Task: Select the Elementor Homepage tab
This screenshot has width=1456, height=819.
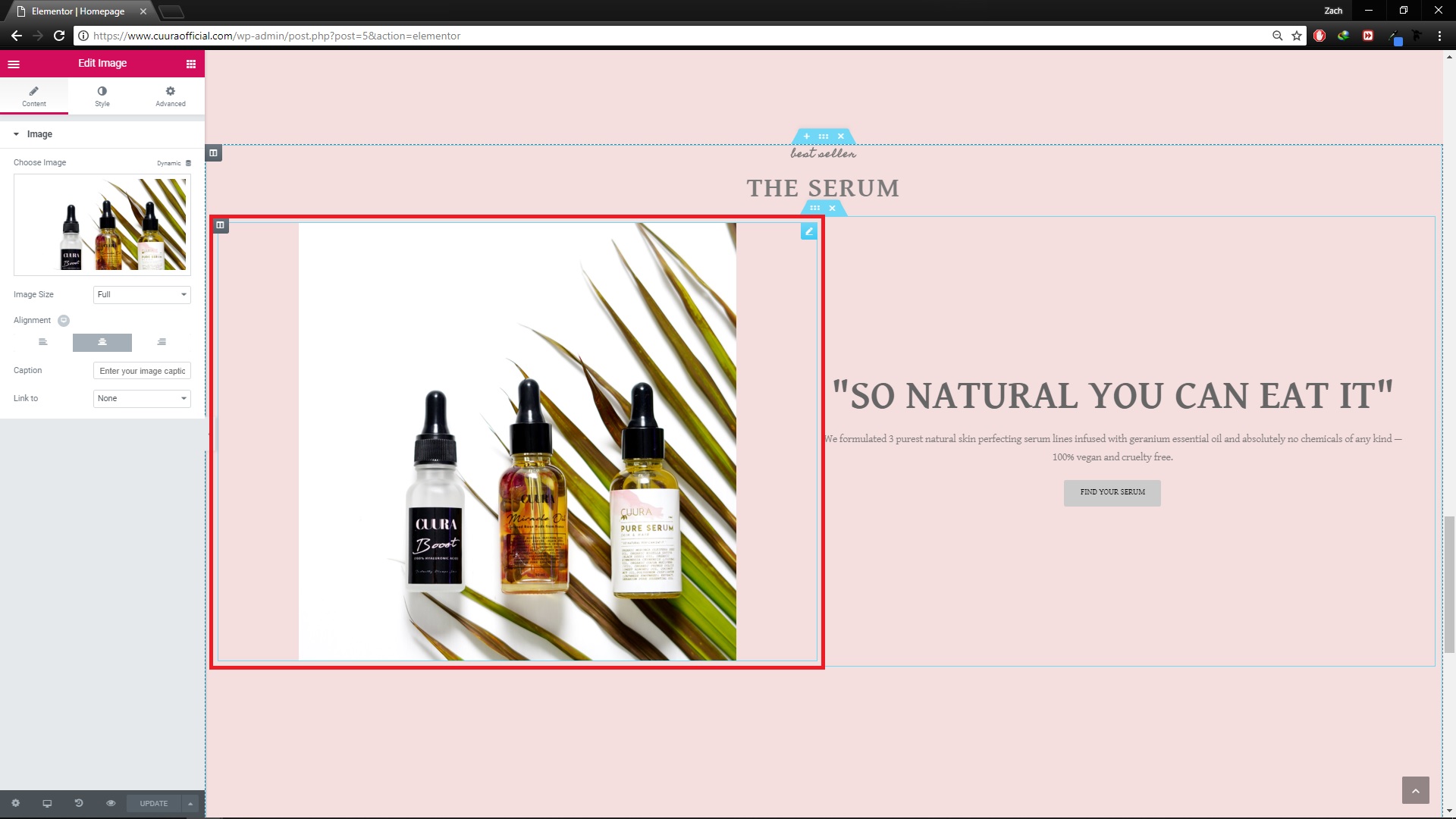Action: pos(80,11)
